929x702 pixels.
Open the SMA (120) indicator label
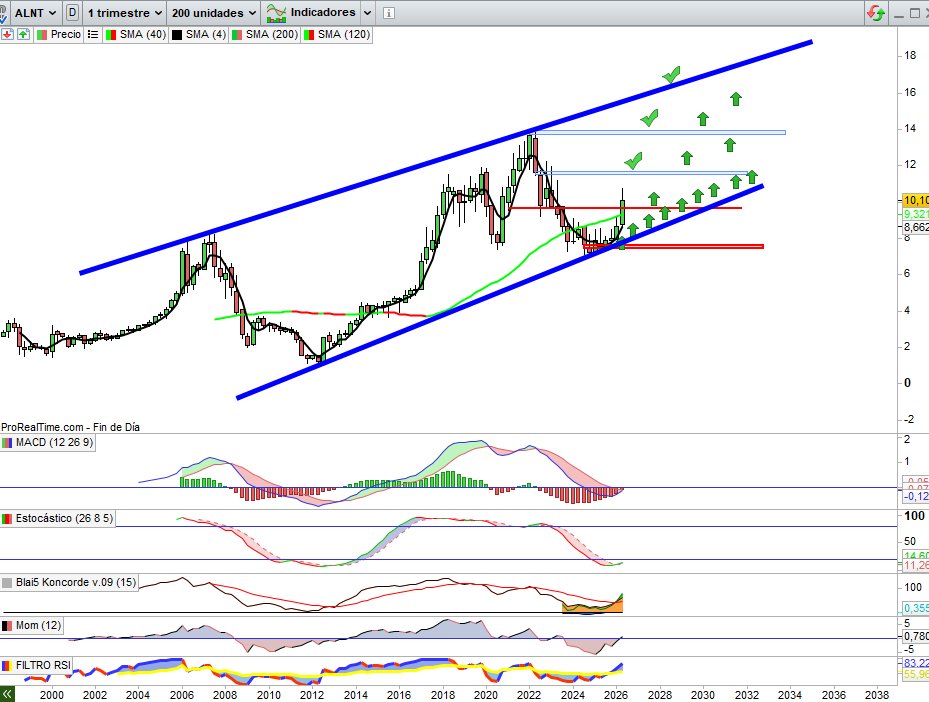(x=344, y=34)
